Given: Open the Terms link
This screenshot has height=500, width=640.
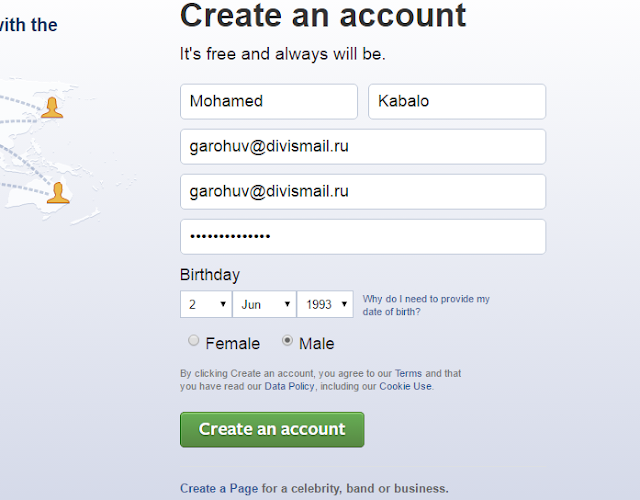Looking at the screenshot, I should [408, 373].
